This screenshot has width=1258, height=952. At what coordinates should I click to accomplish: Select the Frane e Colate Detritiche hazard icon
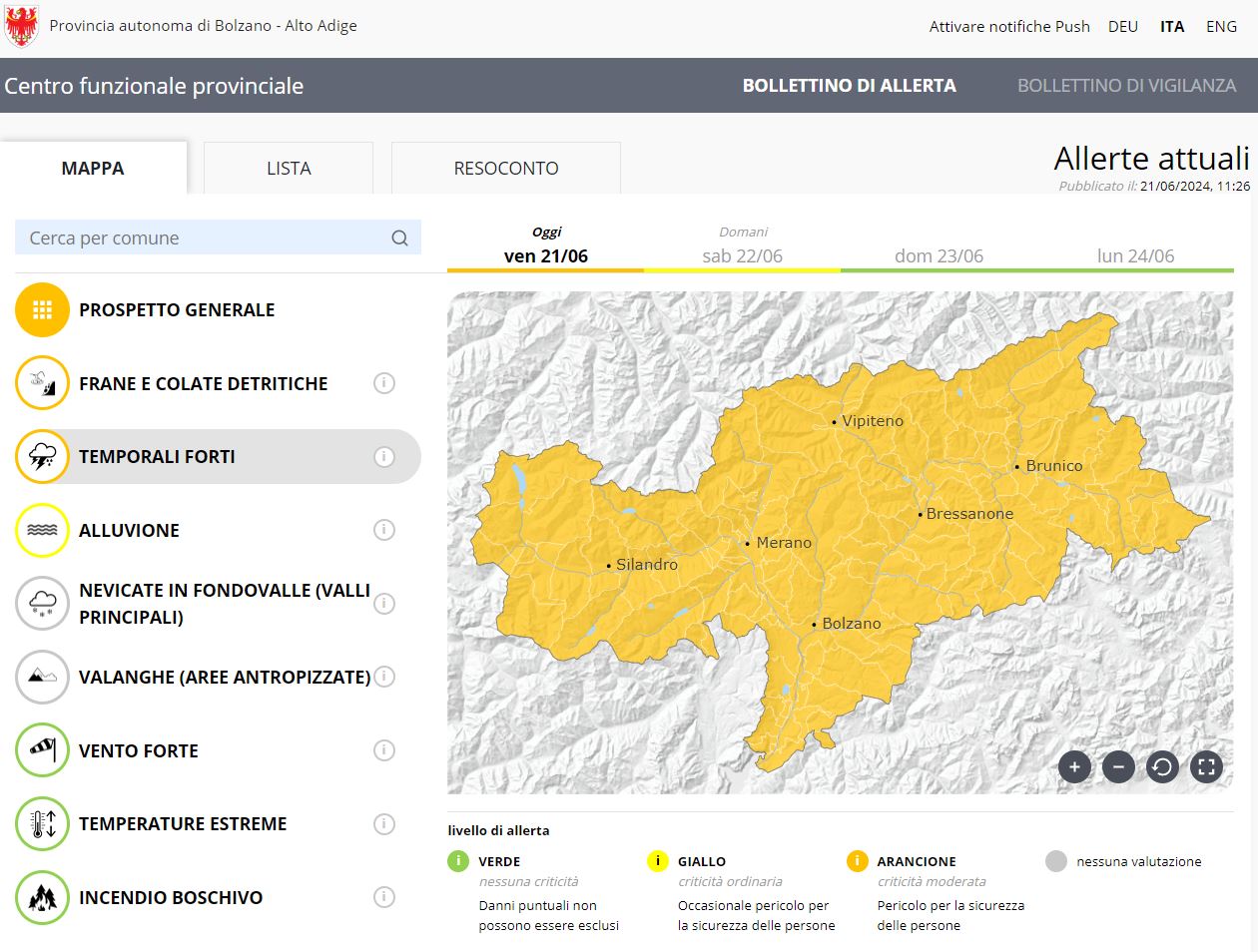[40, 383]
